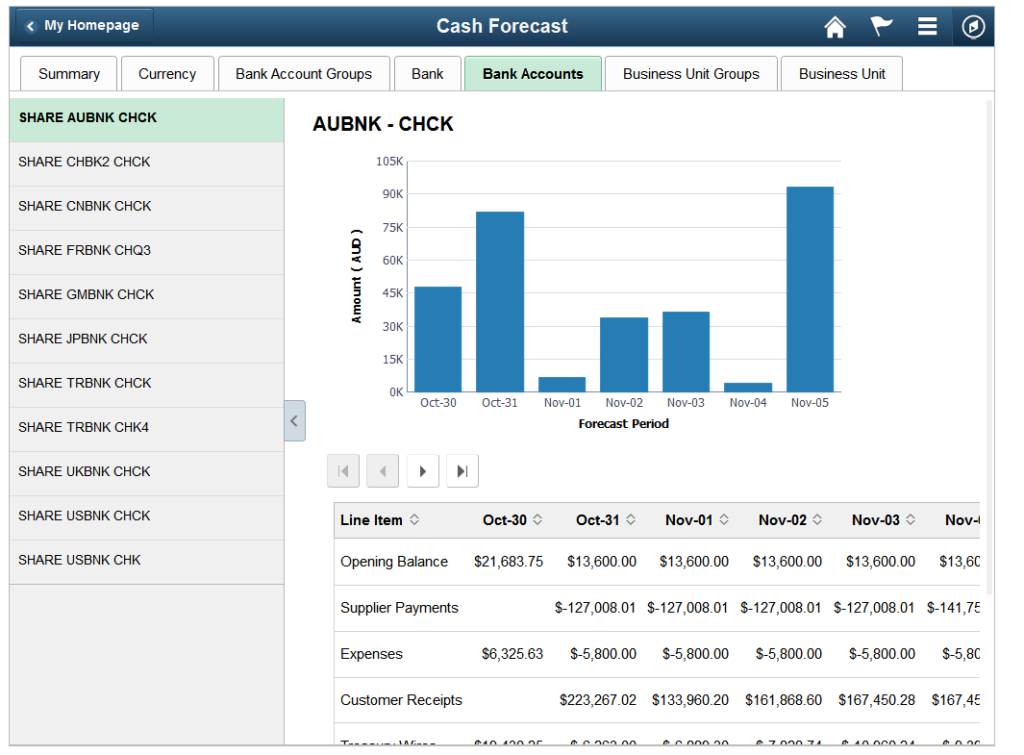
Task: Go to next forecast period arrow
Action: [x=423, y=471]
